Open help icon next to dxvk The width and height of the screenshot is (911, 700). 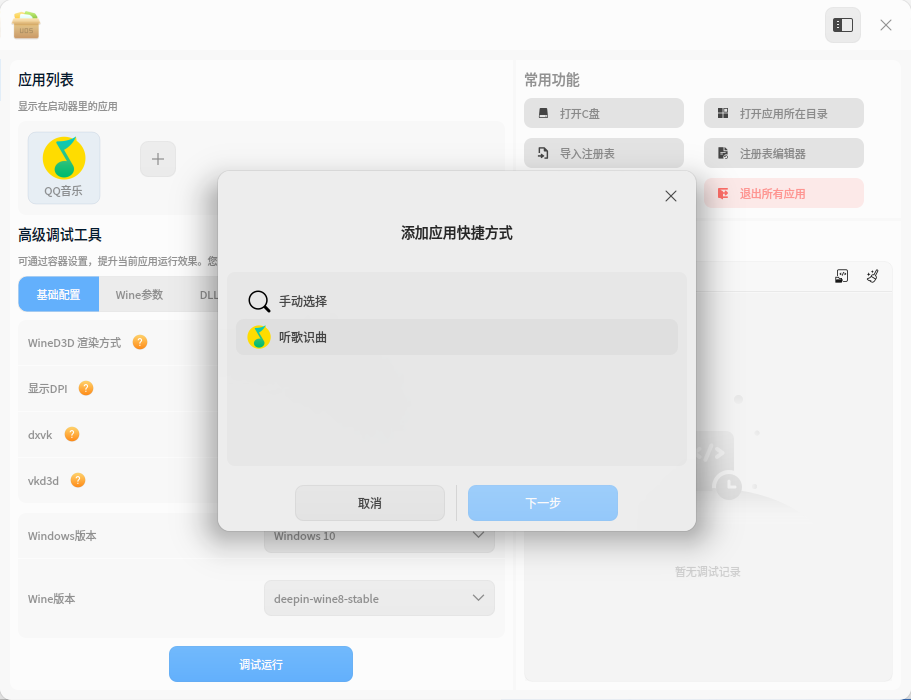(x=72, y=434)
